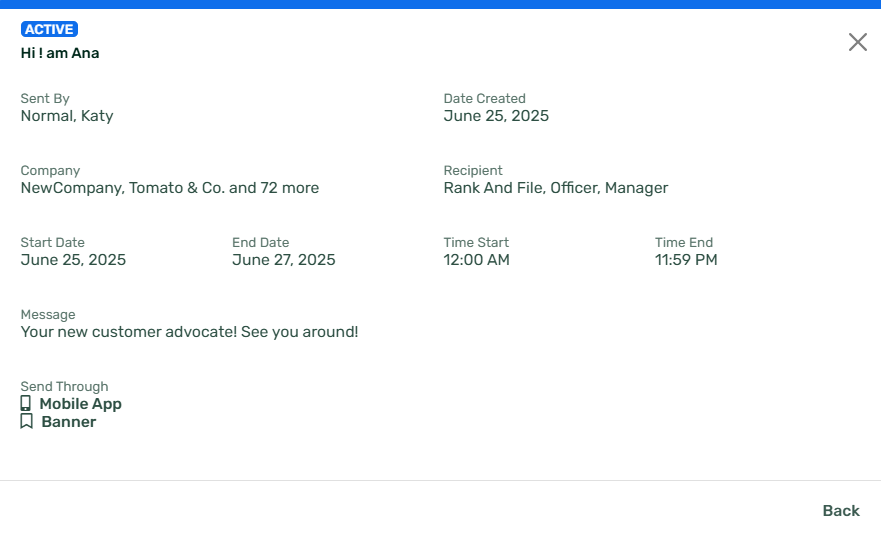Click the End Date value June 27, 2025
This screenshot has height=536, width=881.
click(284, 260)
